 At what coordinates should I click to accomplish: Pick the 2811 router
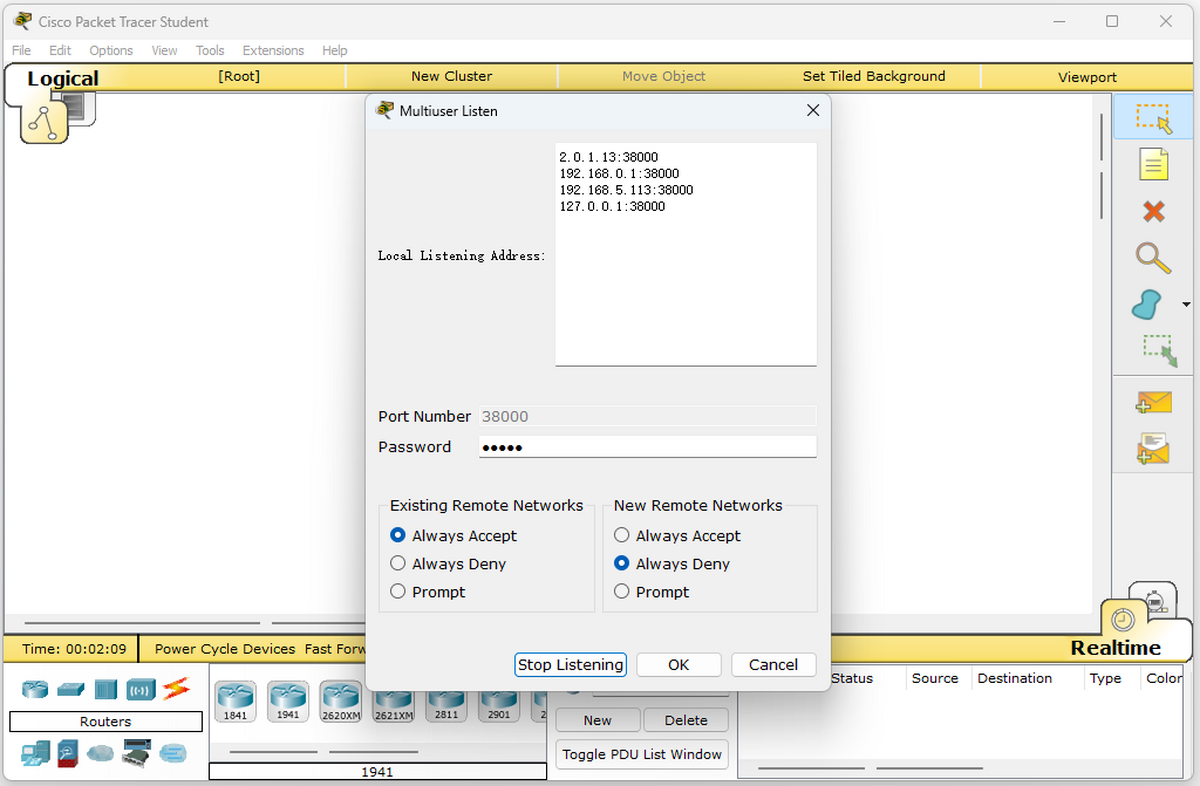pos(446,706)
